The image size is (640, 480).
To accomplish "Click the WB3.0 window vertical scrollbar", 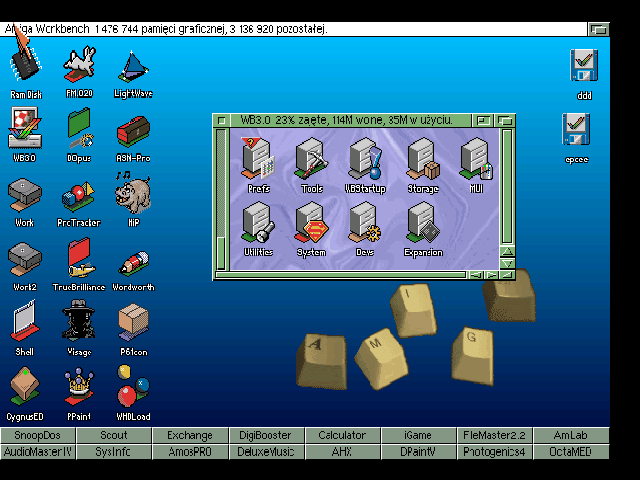I will (x=507, y=187).
